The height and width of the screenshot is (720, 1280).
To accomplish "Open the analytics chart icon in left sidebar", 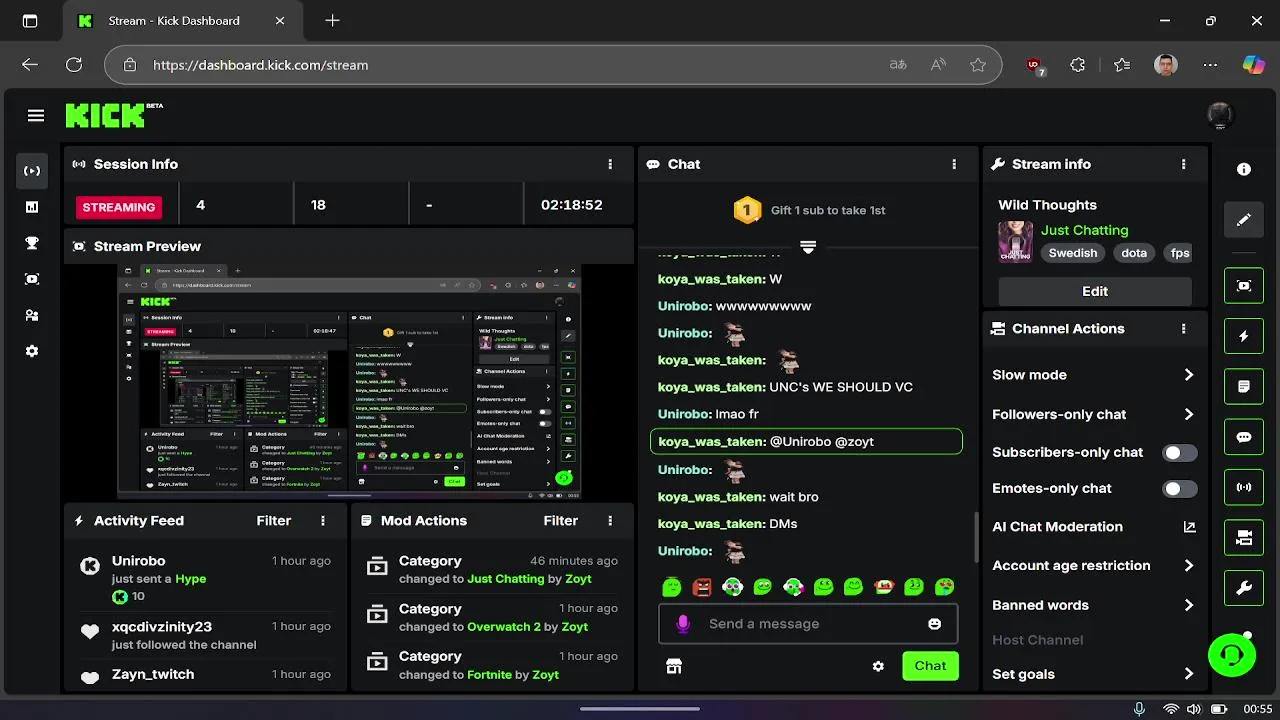I will [32, 207].
